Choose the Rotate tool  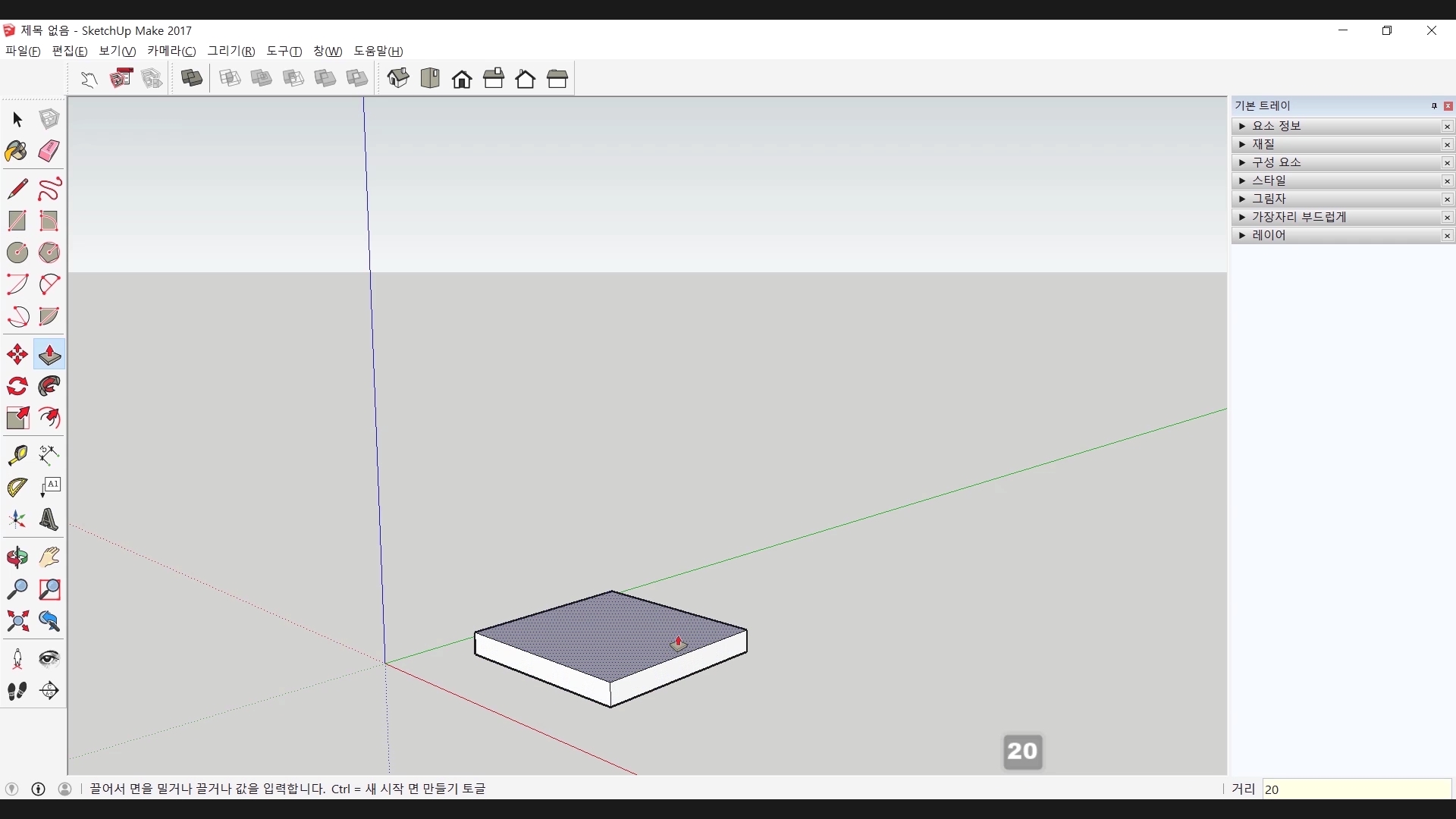tap(17, 387)
